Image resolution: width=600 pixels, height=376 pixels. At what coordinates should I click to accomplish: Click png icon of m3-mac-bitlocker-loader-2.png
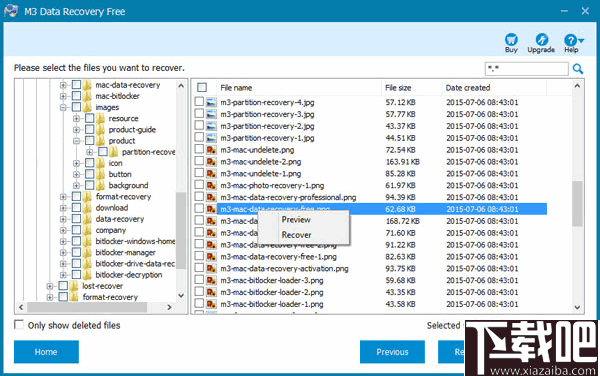pyautogui.click(x=211, y=292)
